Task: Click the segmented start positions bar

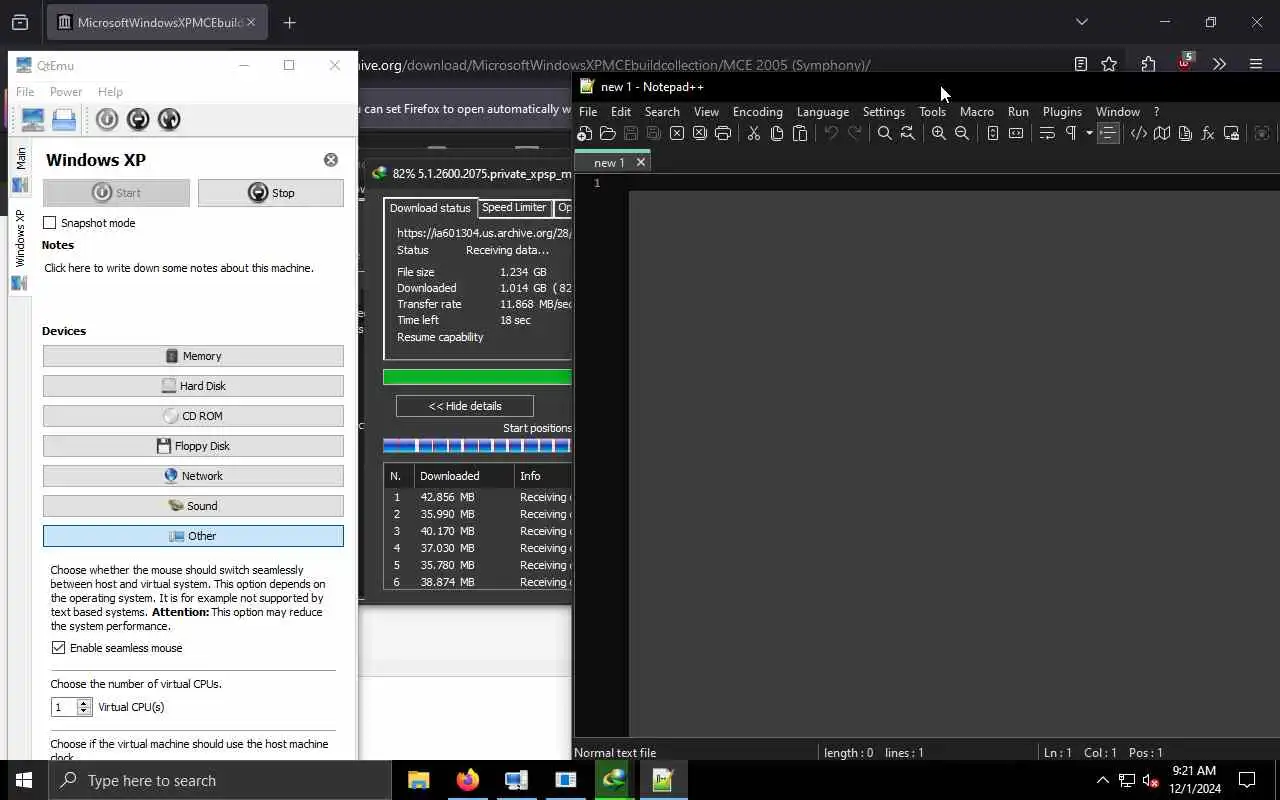Action: [477, 446]
